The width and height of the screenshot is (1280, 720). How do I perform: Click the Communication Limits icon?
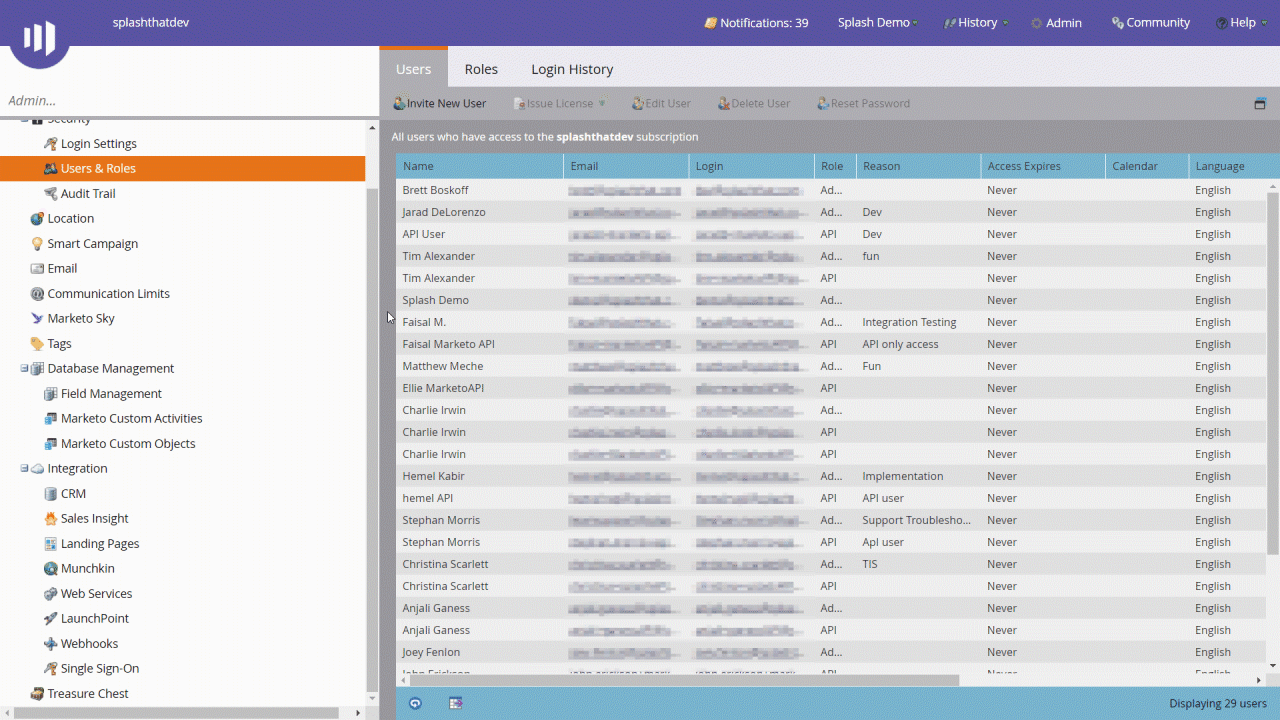coord(37,294)
